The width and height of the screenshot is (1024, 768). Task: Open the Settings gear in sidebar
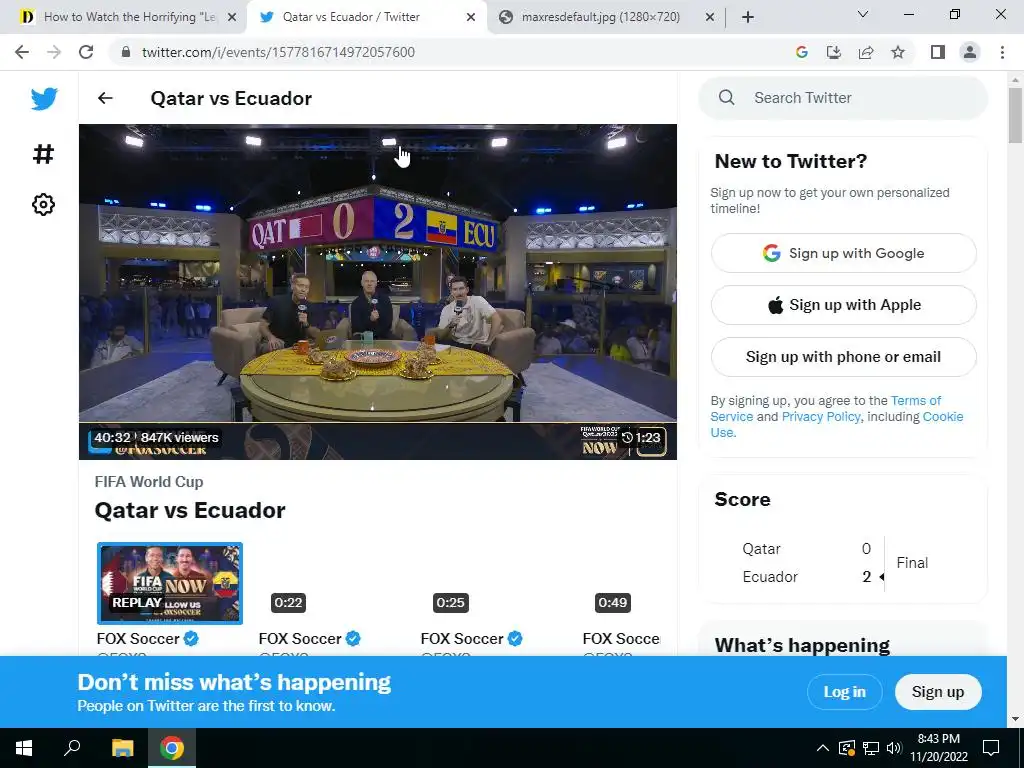(44, 204)
